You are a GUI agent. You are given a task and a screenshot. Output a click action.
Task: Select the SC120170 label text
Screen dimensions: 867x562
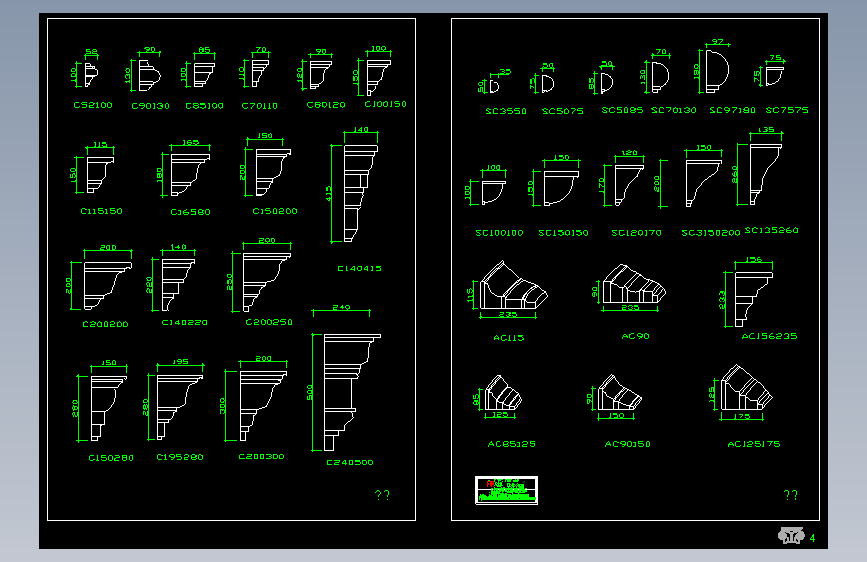click(x=636, y=233)
